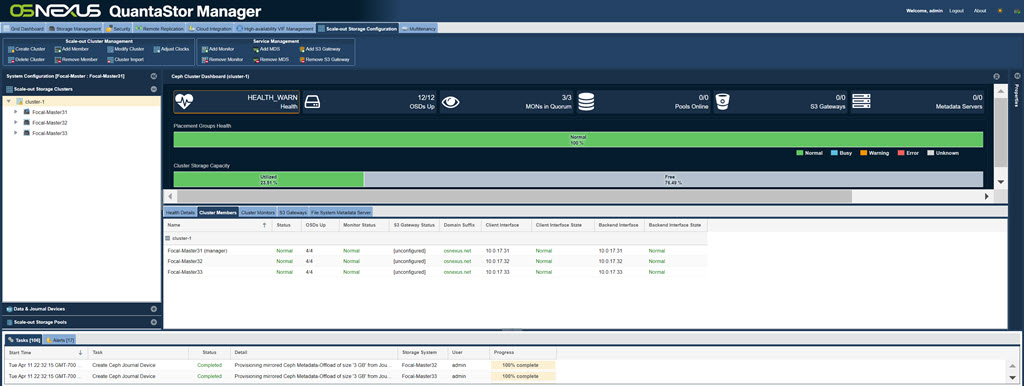Click the Add MDS icon

tap(255, 49)
